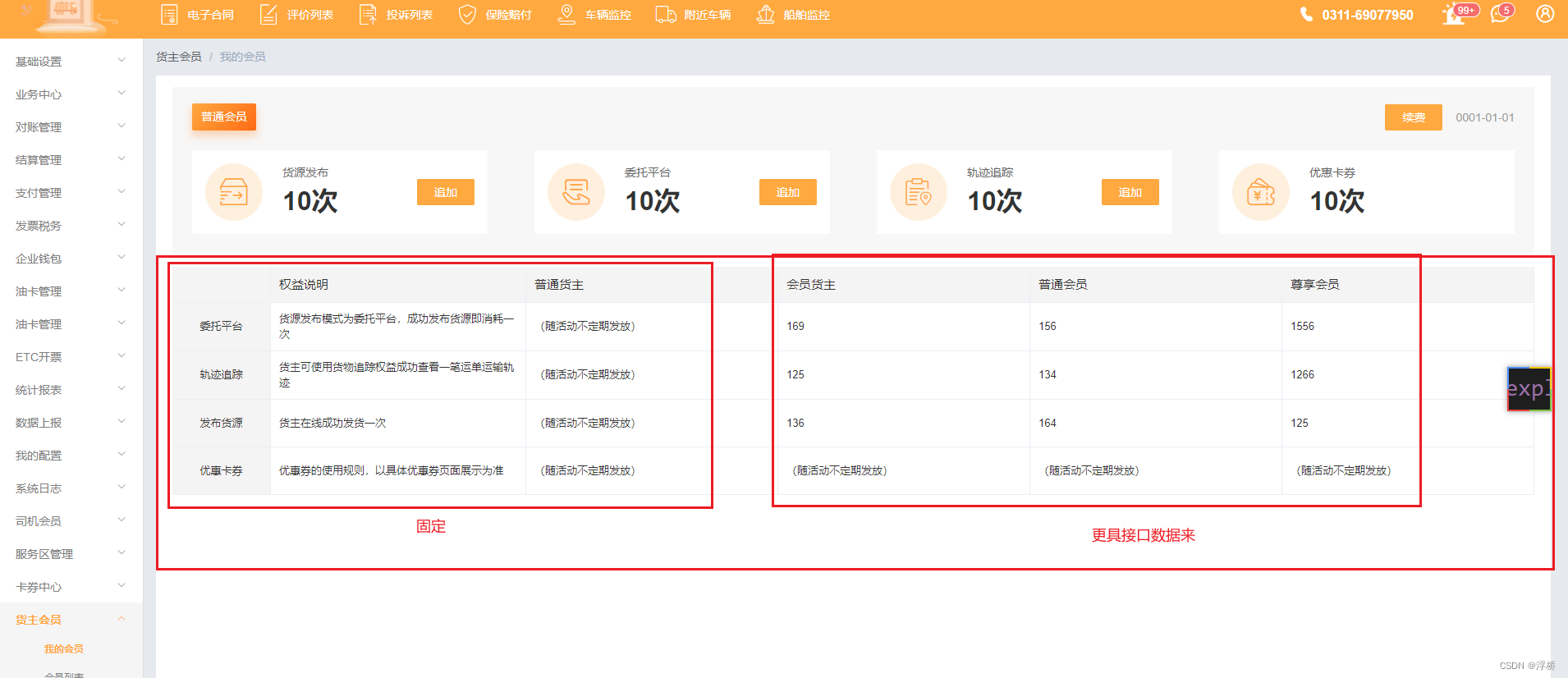Click the 普通货主 column header
The width and height of the screenshot is (1568, 678).
[x=559, y=285]
